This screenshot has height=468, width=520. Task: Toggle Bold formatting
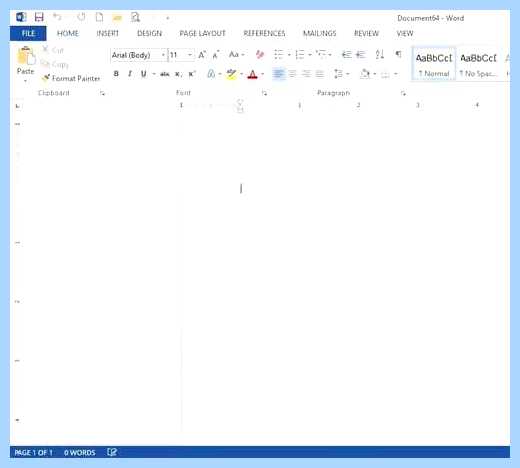(x=116, y=74)
